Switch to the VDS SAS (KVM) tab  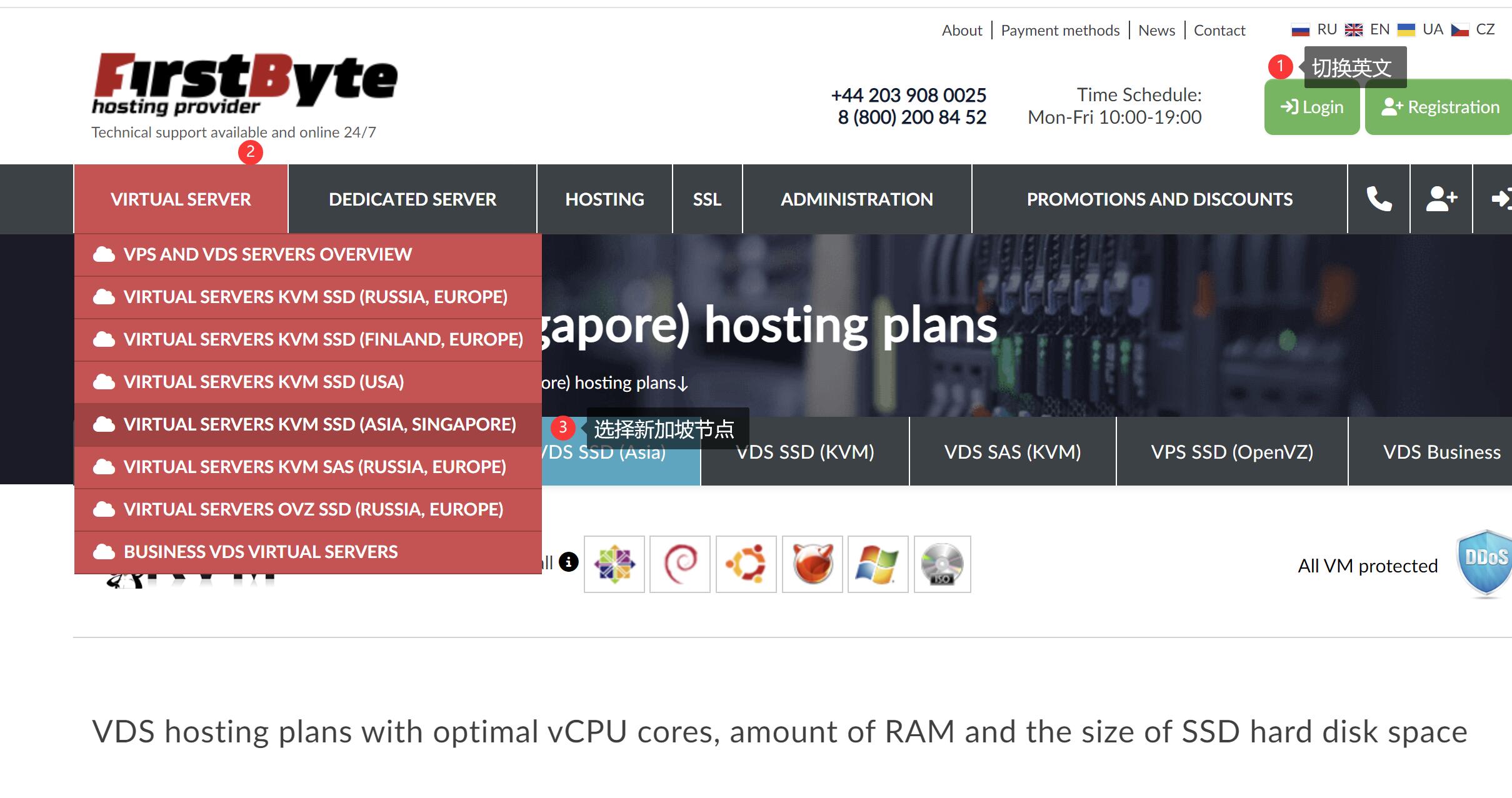coord(1013,452)
